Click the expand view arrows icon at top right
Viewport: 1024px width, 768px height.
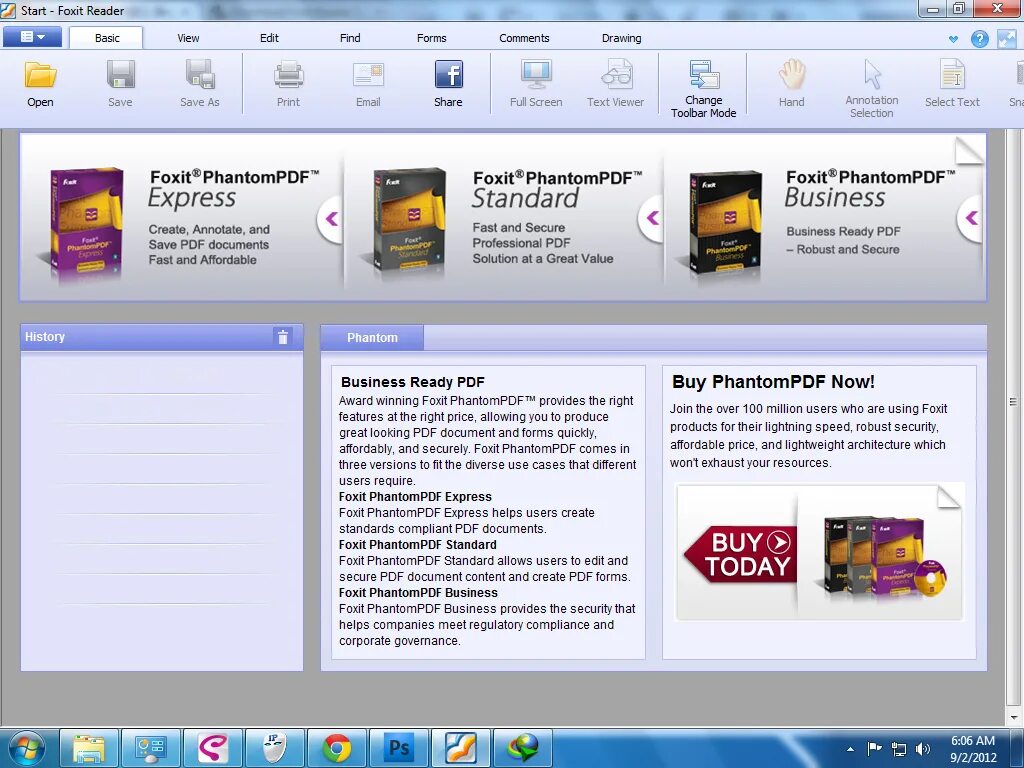coord(1006,39)
